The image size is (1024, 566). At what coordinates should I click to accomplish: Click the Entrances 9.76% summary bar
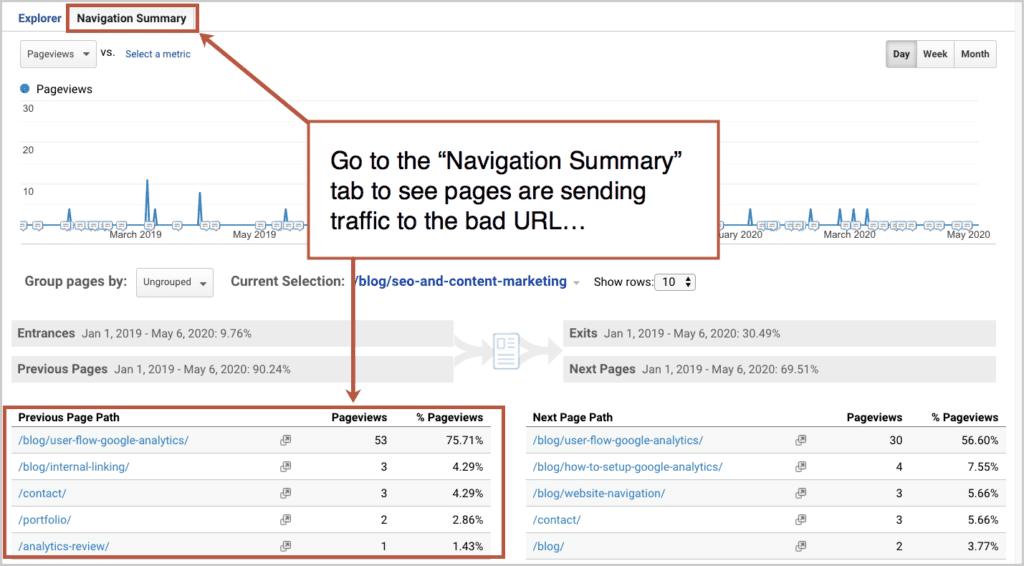232,333
